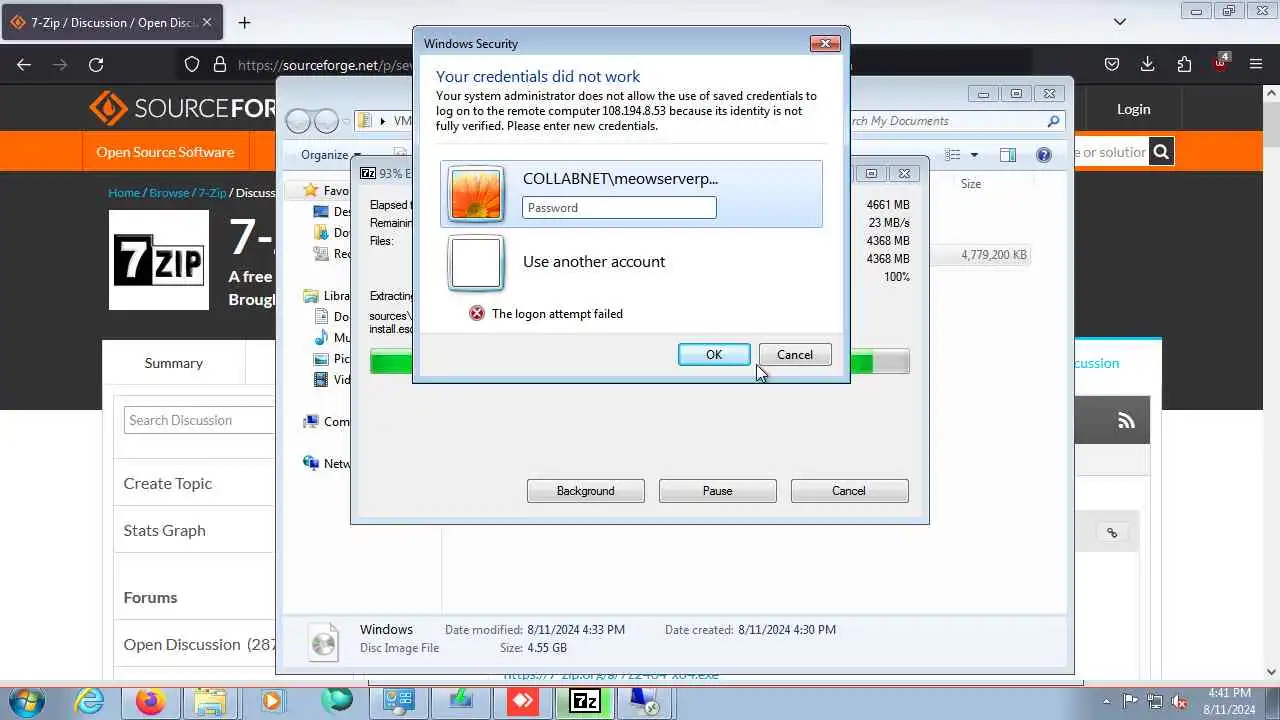The image size is (1280, 720).
Task: Open the Firefox extensions puzzle icon
Action: click(x=1184, y=64)
